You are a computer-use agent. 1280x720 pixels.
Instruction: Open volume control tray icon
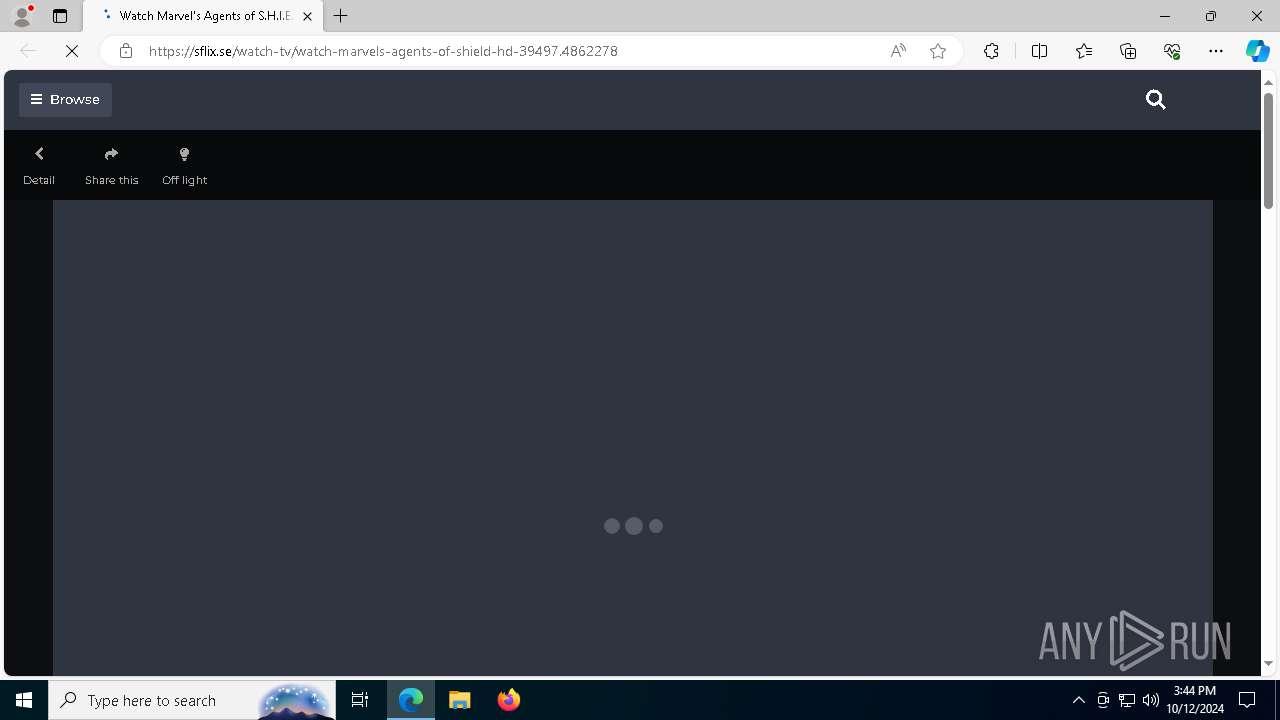(x=1151, y=700)
